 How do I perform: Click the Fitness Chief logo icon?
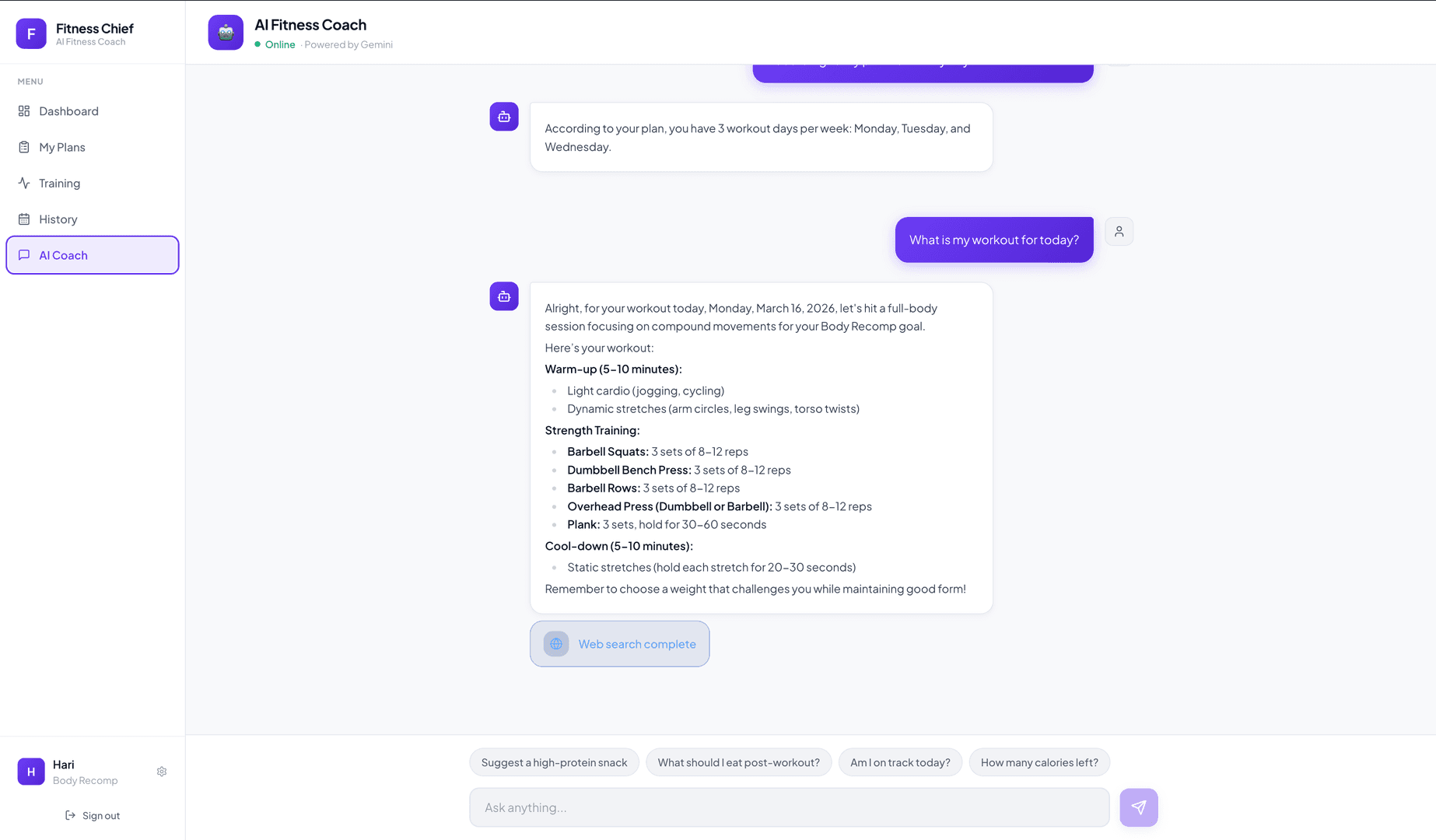tap(31, 33)
